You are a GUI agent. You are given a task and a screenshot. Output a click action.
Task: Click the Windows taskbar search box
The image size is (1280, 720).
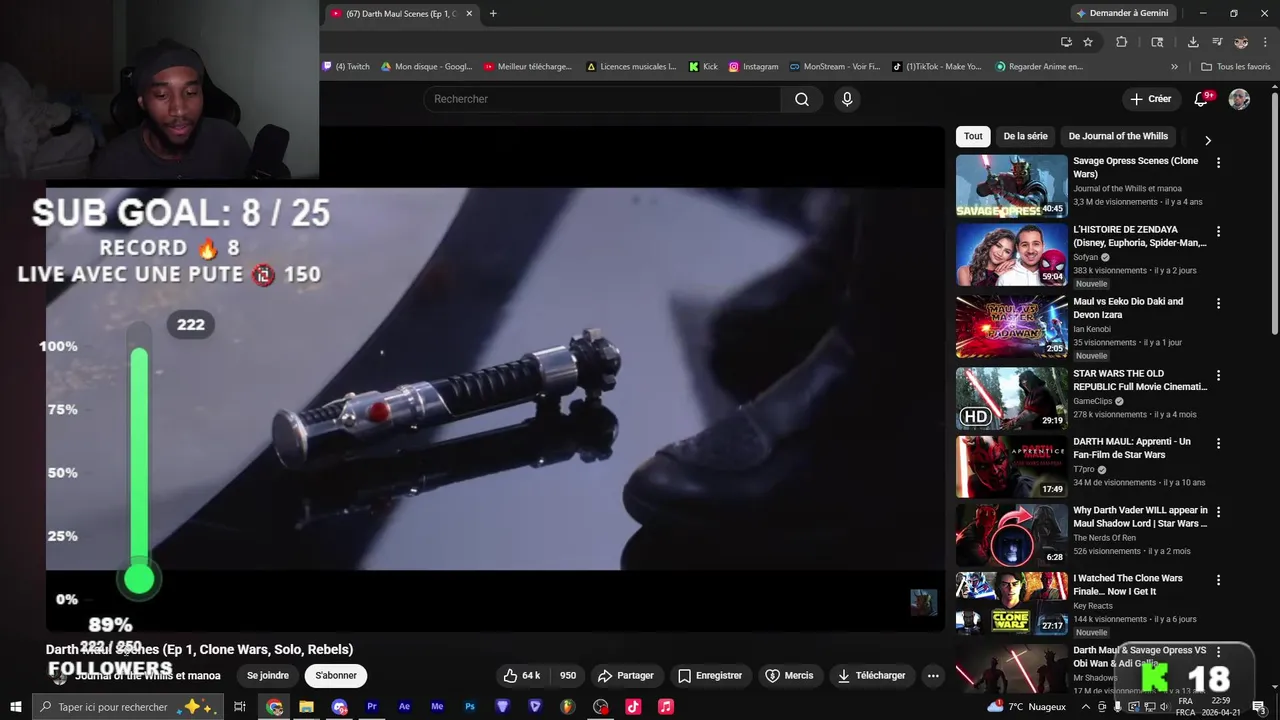click(x=127, y=707)
